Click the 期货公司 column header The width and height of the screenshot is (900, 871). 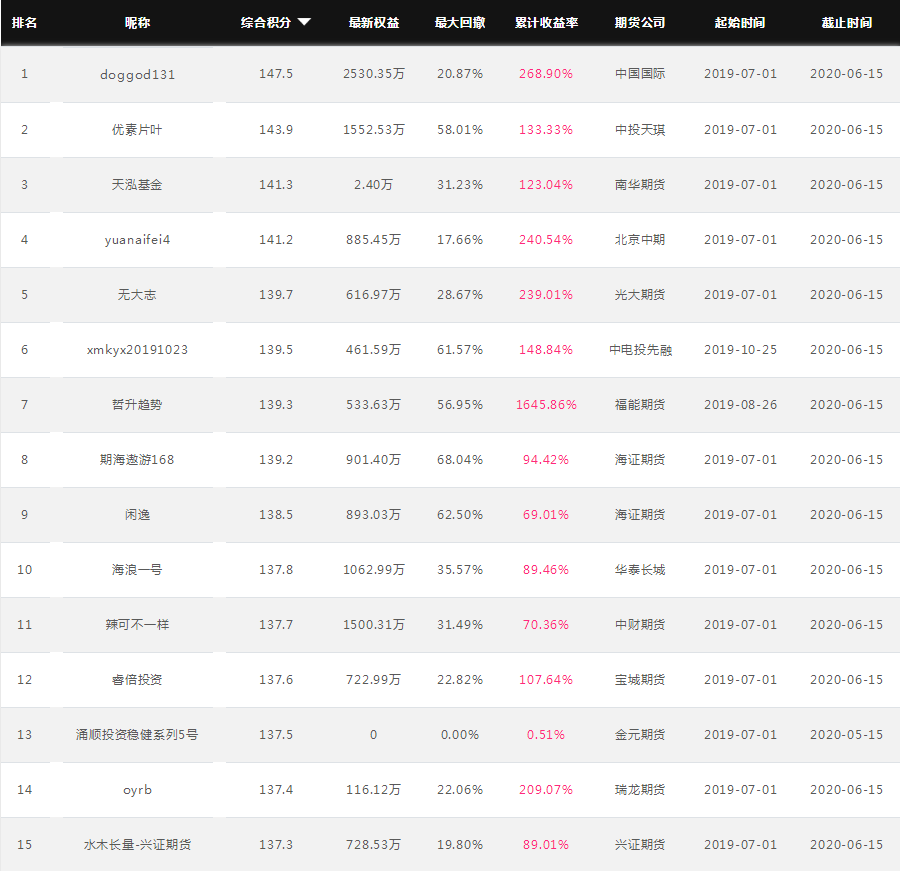coord(640,22)
